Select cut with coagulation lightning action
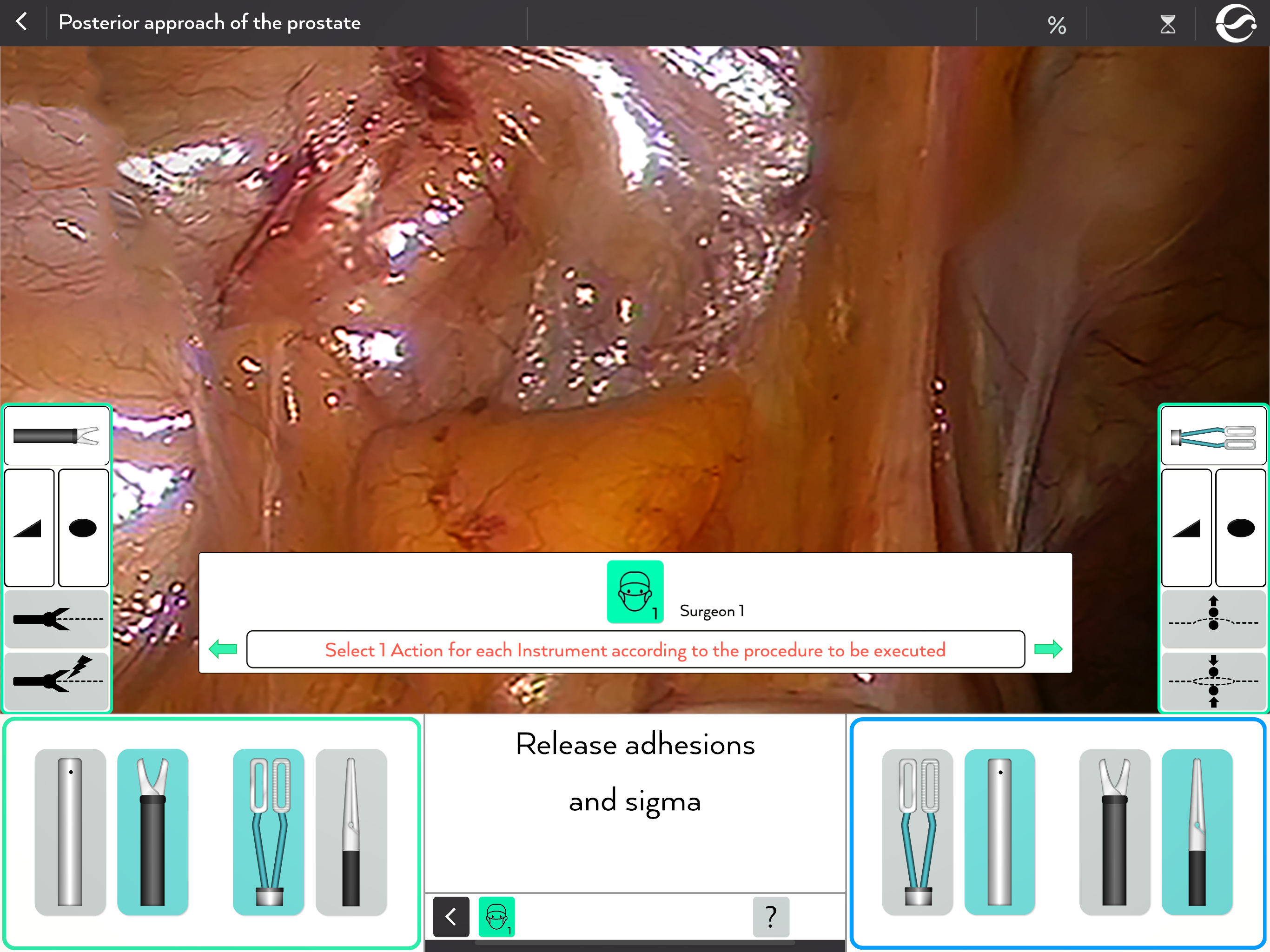The height and width of the screenshot is (952, 1270). [57, 680]
